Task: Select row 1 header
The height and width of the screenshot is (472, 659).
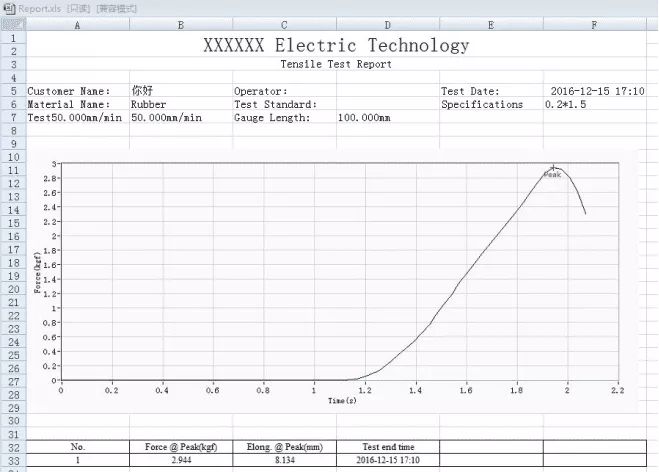Action: [12, 38]
